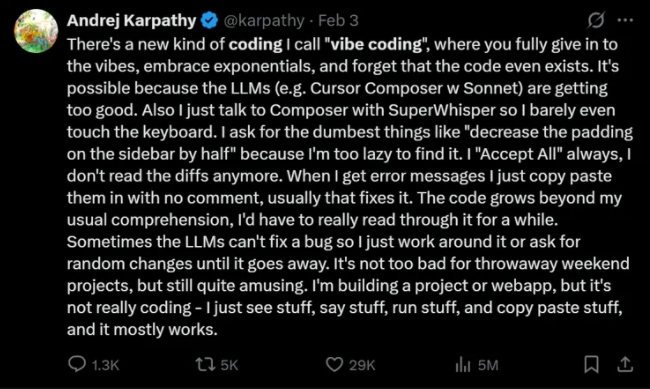Open the @karpathy handle link

[264, 21]
